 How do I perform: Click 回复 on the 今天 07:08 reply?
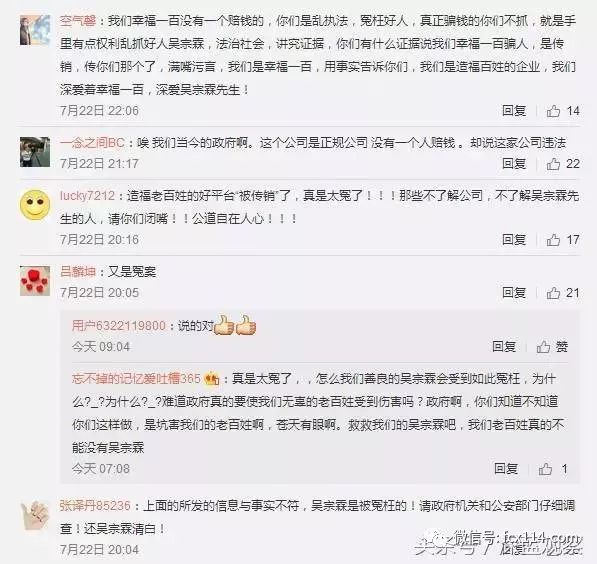tap(506, 468)
